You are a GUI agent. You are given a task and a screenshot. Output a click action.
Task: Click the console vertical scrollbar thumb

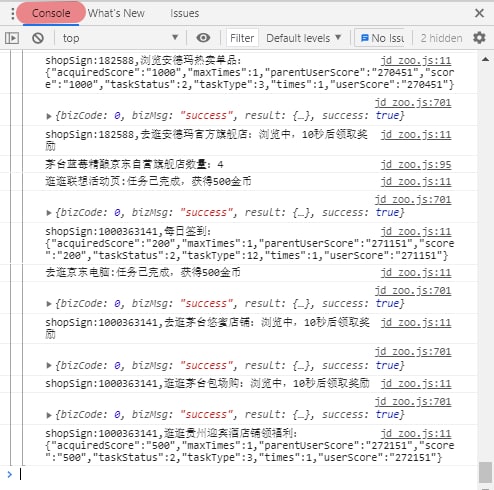[x=485, y=472]
